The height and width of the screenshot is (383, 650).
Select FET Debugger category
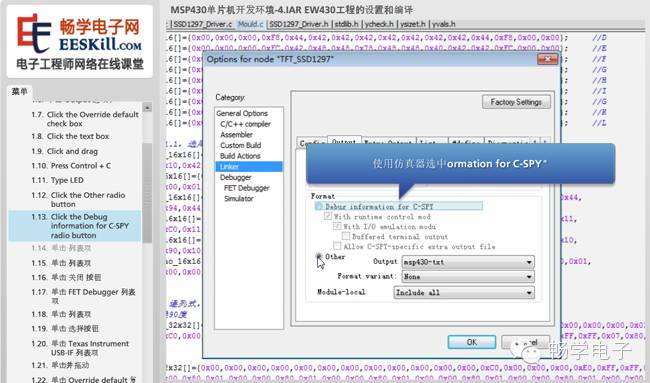pyautogui.click(x=247, y=188)
